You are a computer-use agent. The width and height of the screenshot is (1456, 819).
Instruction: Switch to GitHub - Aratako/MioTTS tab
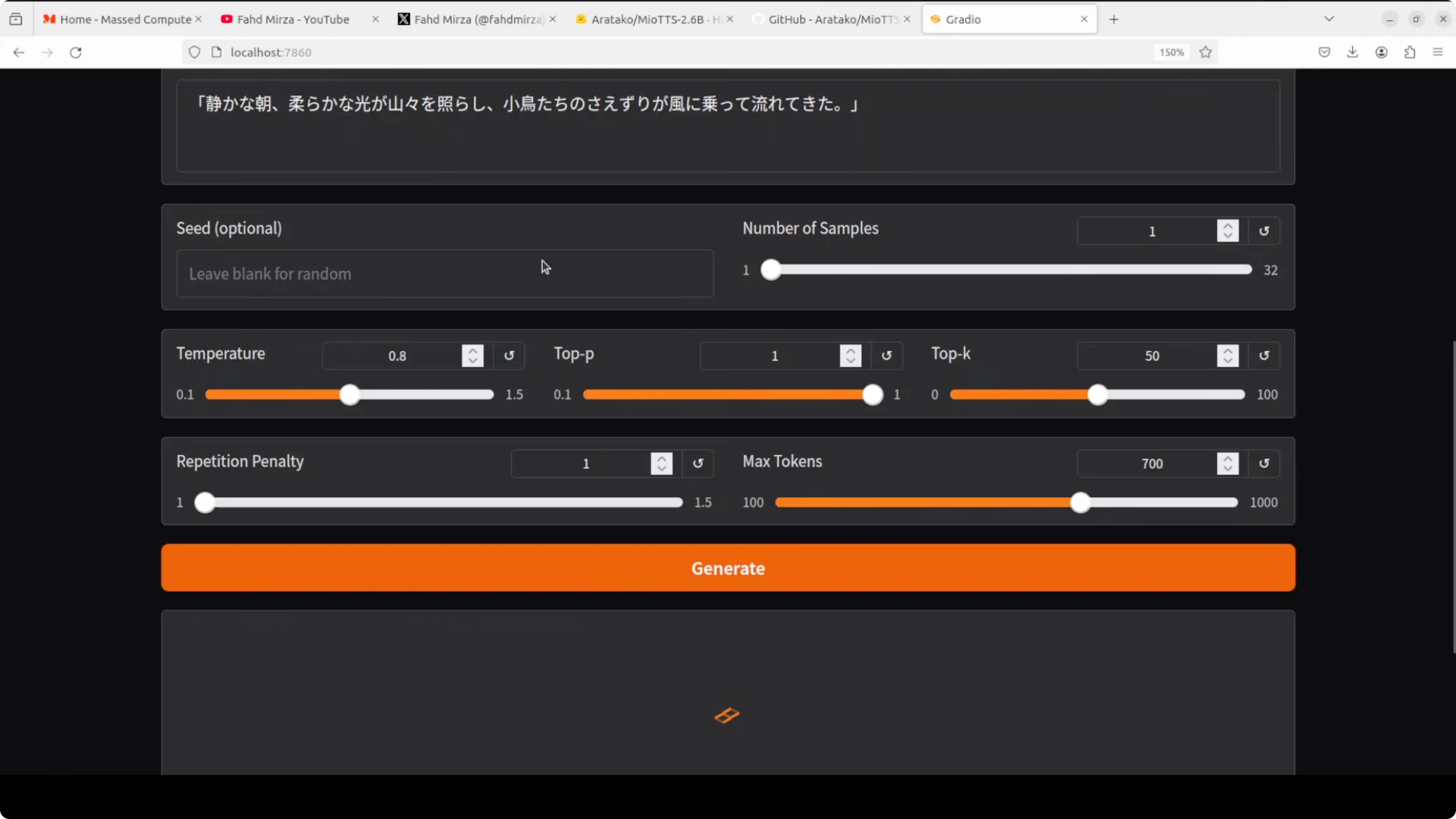pyautogui.click(x=832, y=19)
